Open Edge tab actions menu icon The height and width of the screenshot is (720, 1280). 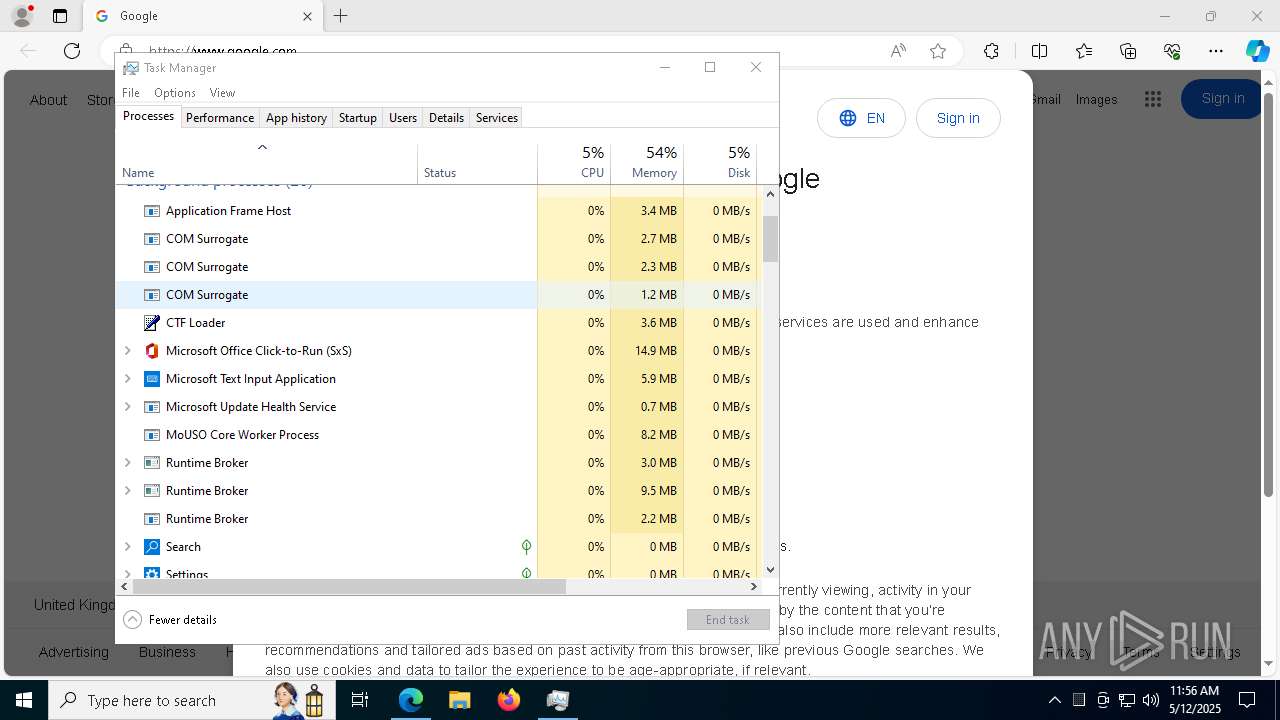60,16
